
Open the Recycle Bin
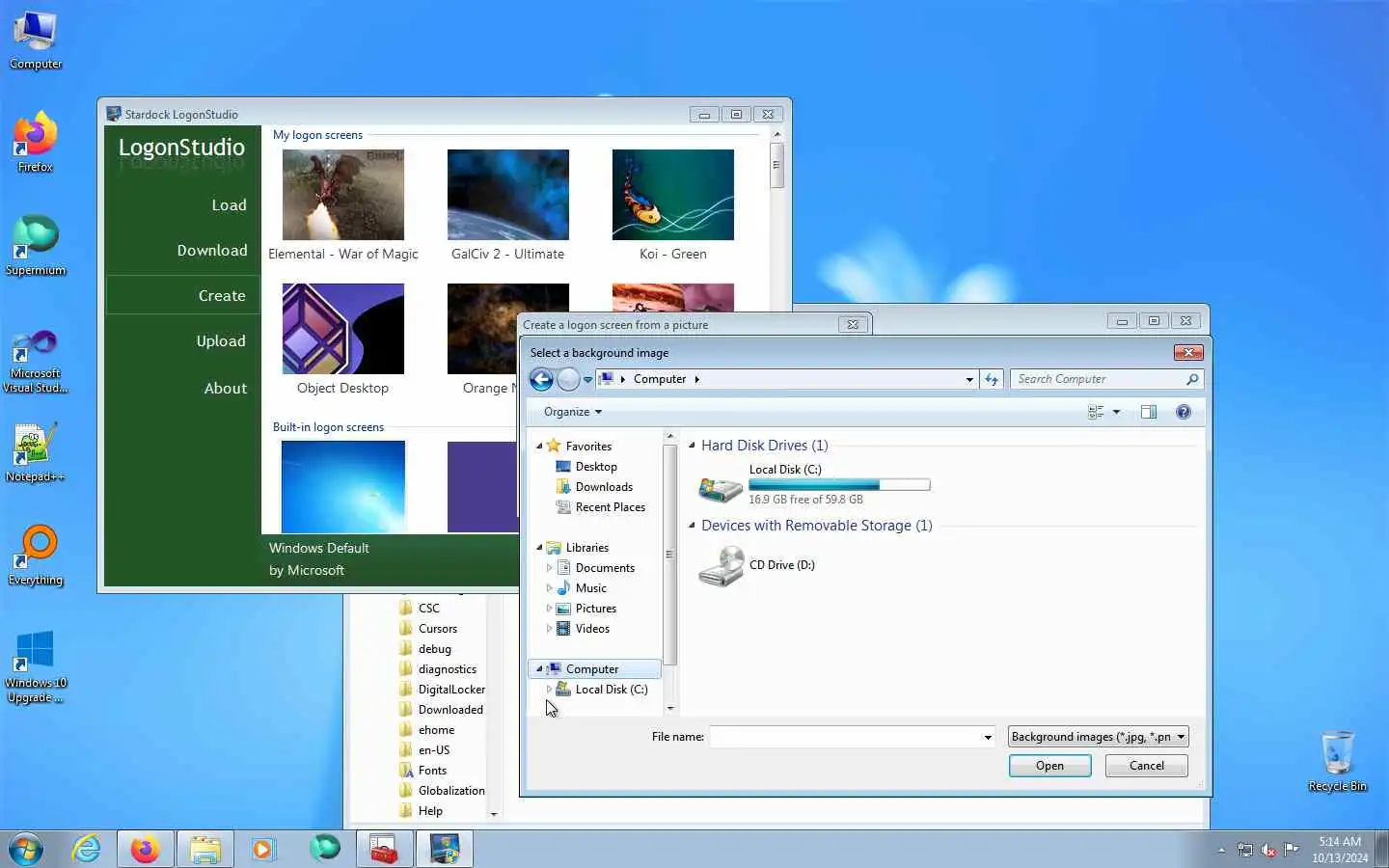[1338, 761]
